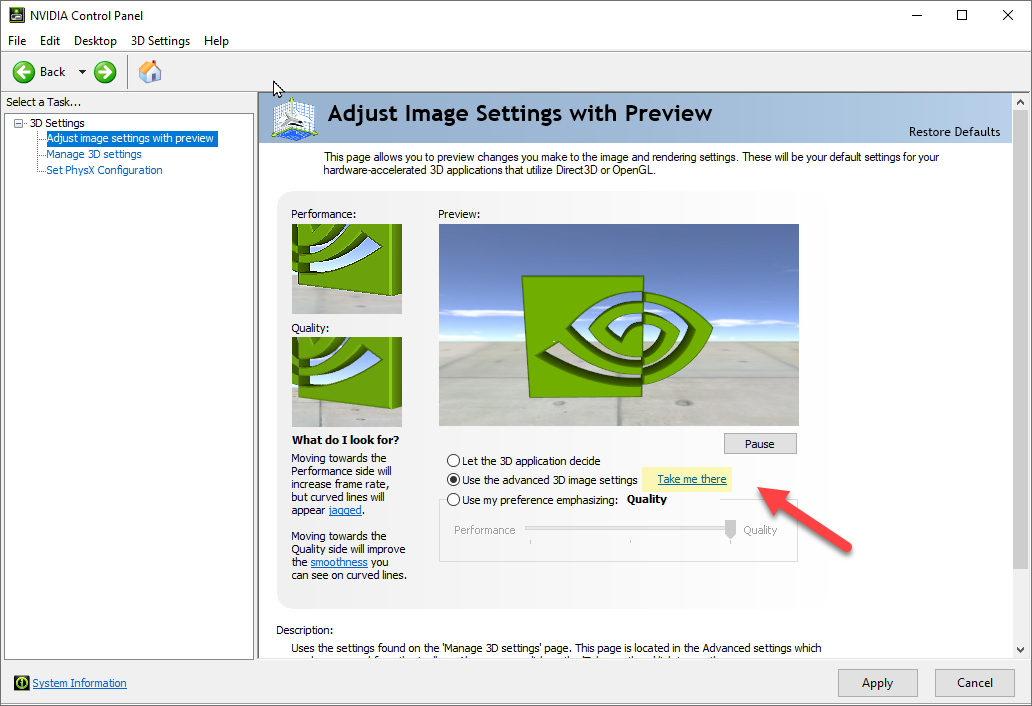
Task: Open the Back history dropdown arrow
Action: [x=82, y=72]
